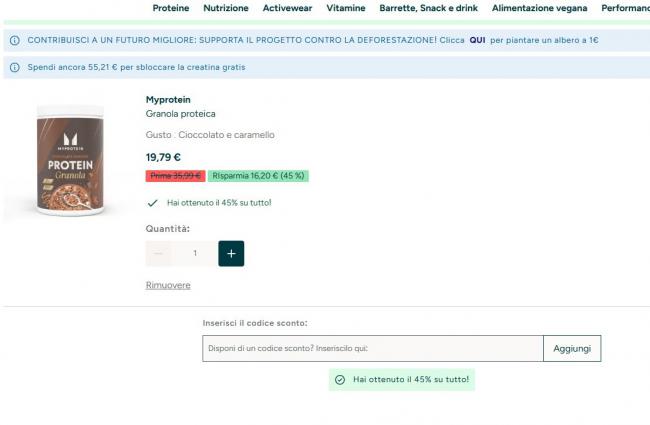This screenshot has height=425, width=650.
Task: Click the checkmark next to 45% su tutto
Action: pos(153,203)
